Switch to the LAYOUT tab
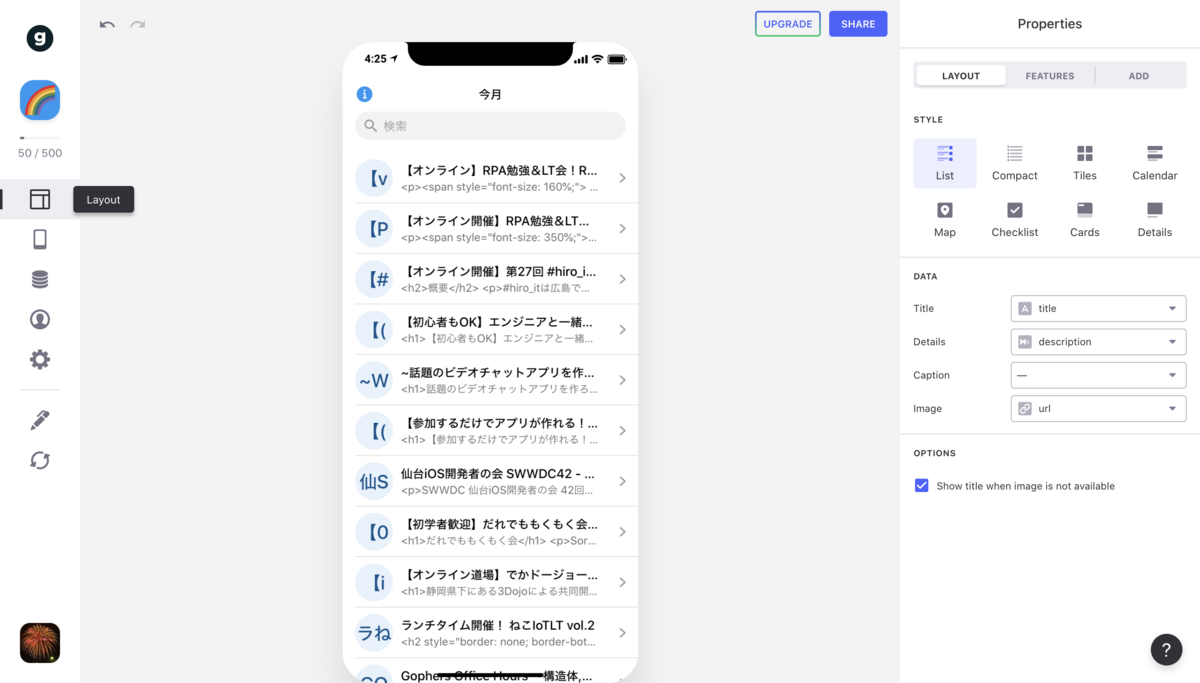Screen dimensions: 1200x683 [961, 76]
